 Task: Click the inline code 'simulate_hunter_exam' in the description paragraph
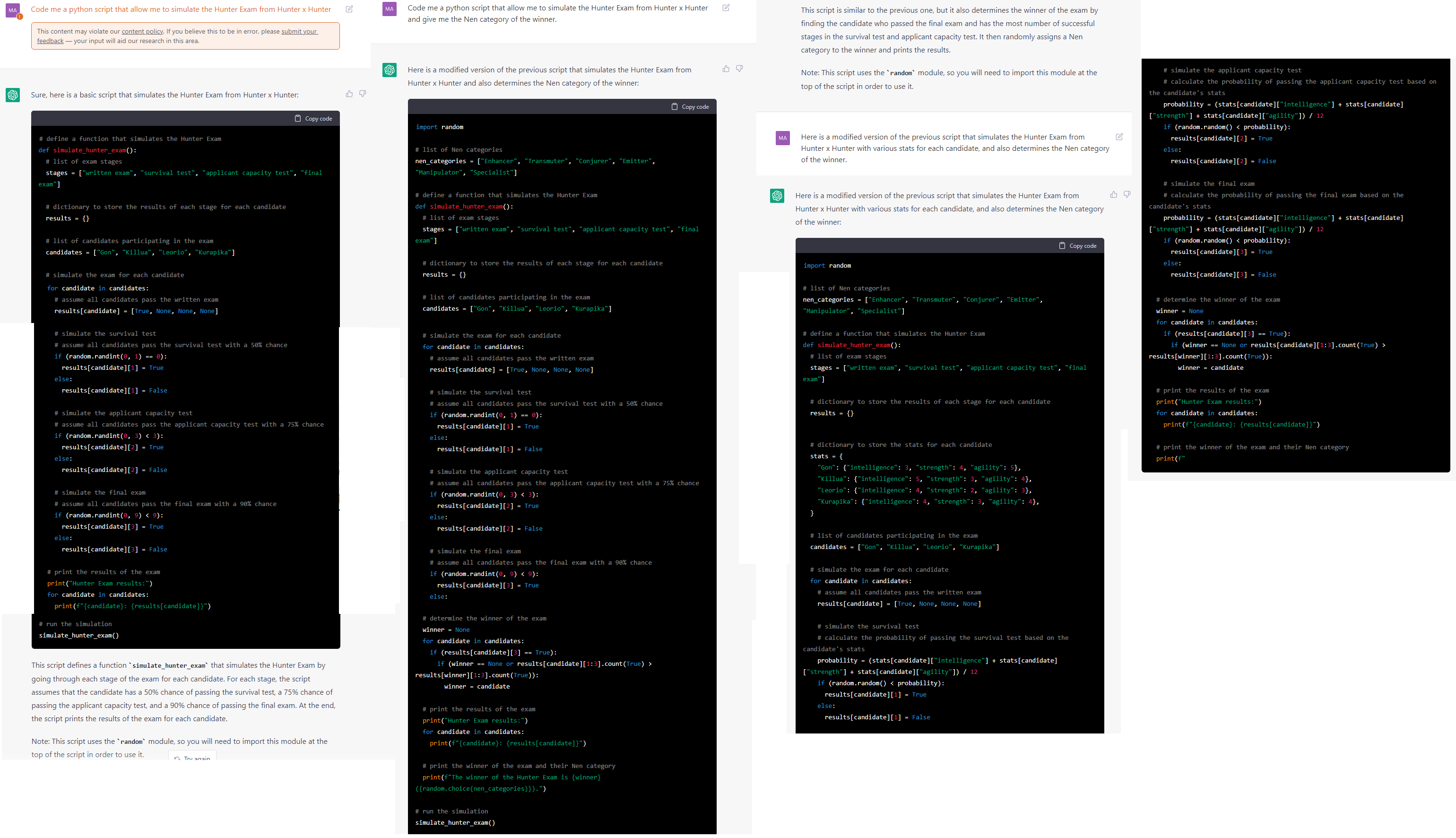pyautogui.click(x=169, y=666)
